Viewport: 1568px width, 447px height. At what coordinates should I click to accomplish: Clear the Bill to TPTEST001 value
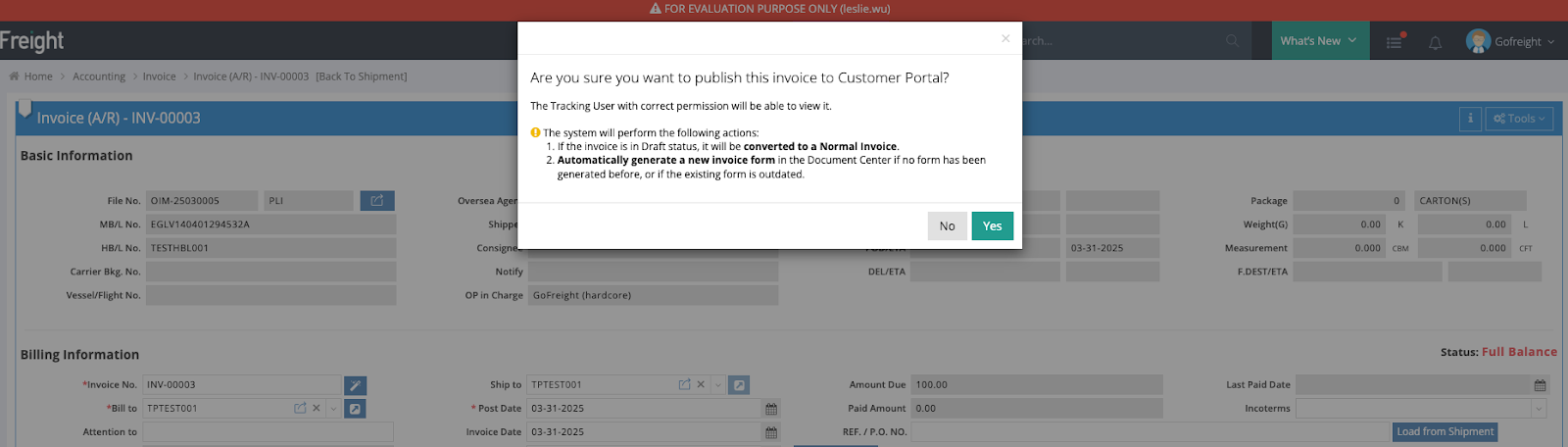(317, 409)
